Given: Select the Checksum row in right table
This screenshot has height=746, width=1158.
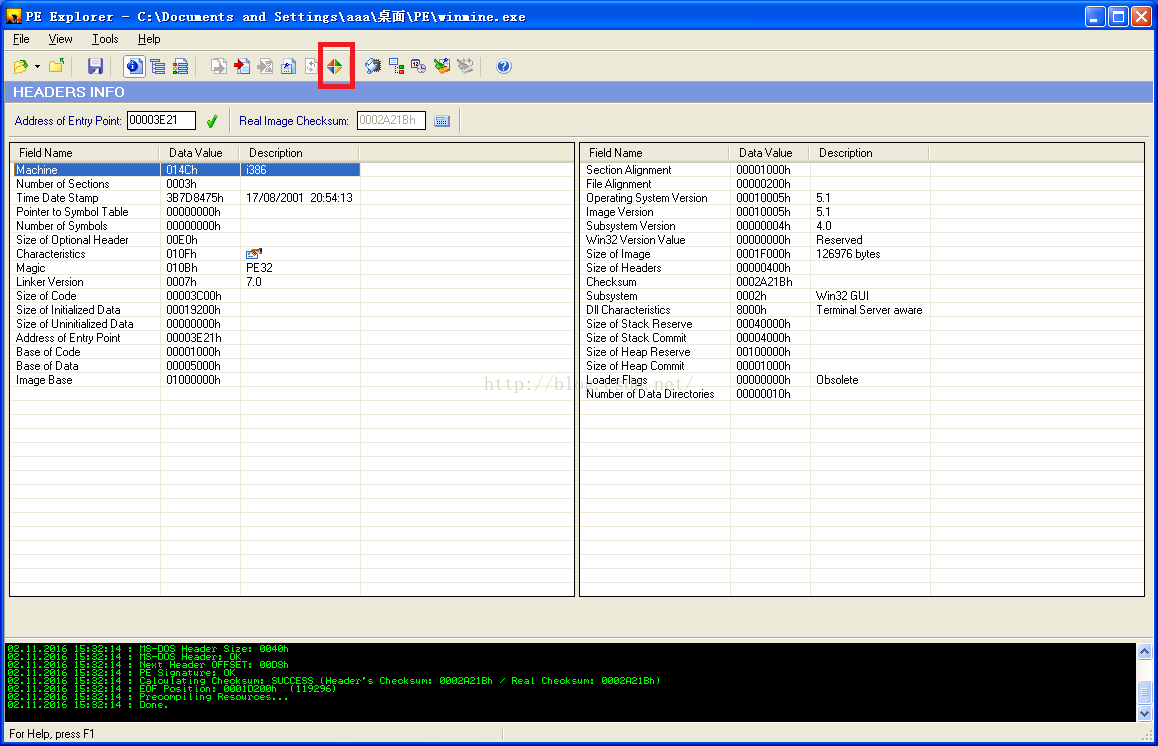Looking at the screenshot, I should [x=756, y=282].
